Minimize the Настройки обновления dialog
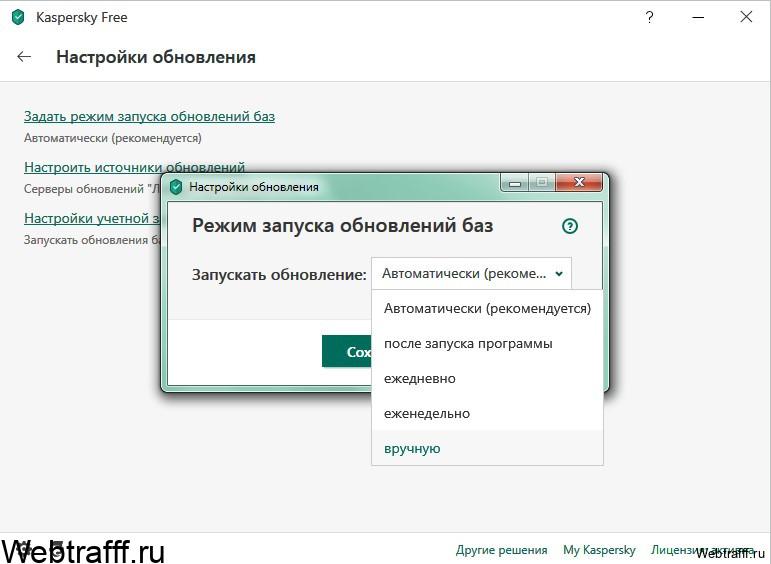The image size is (771, 564). pyautogui.click(x=515, y=182)
